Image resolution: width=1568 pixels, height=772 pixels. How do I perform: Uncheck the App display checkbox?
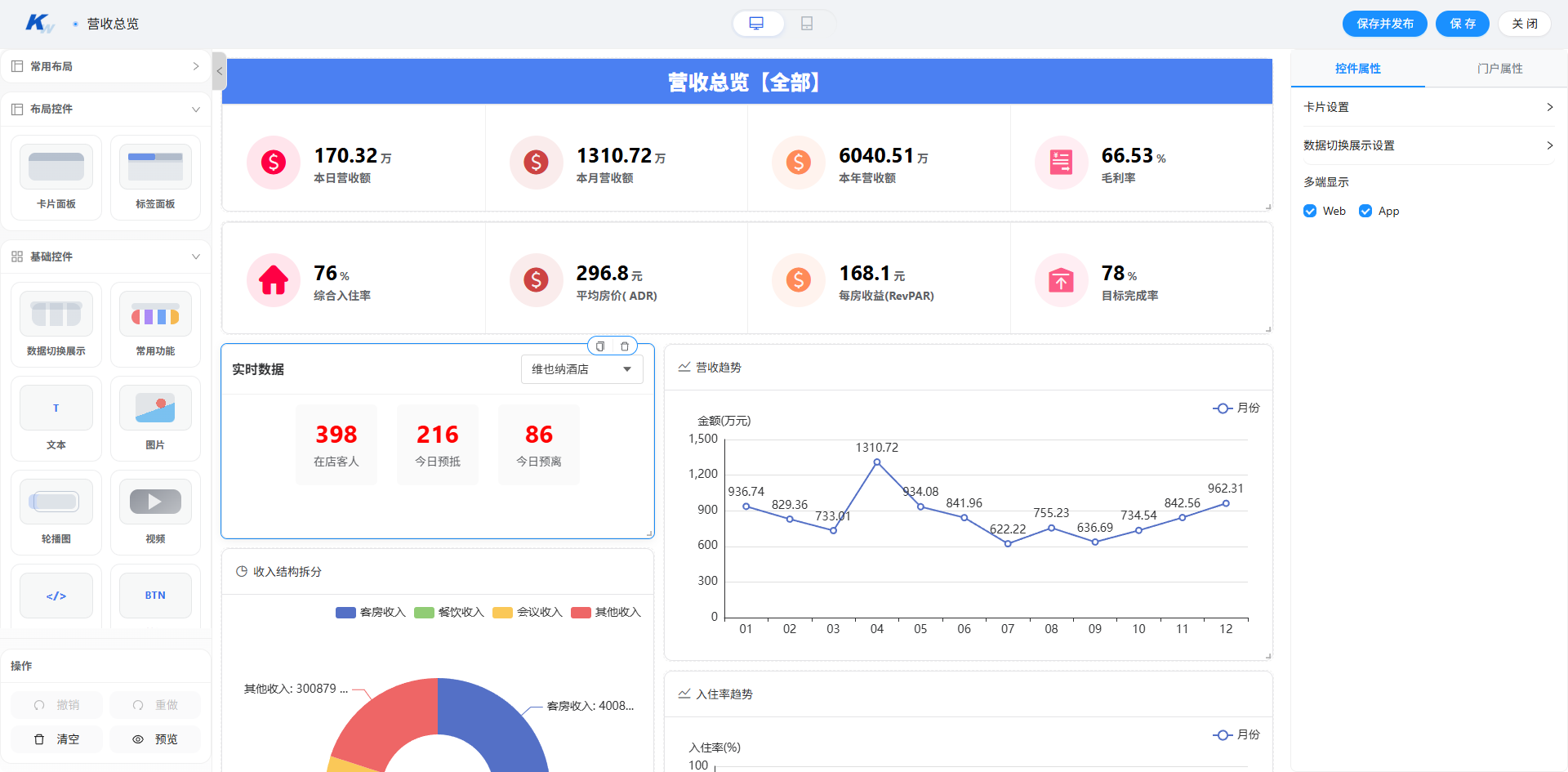coord(1365,211)
